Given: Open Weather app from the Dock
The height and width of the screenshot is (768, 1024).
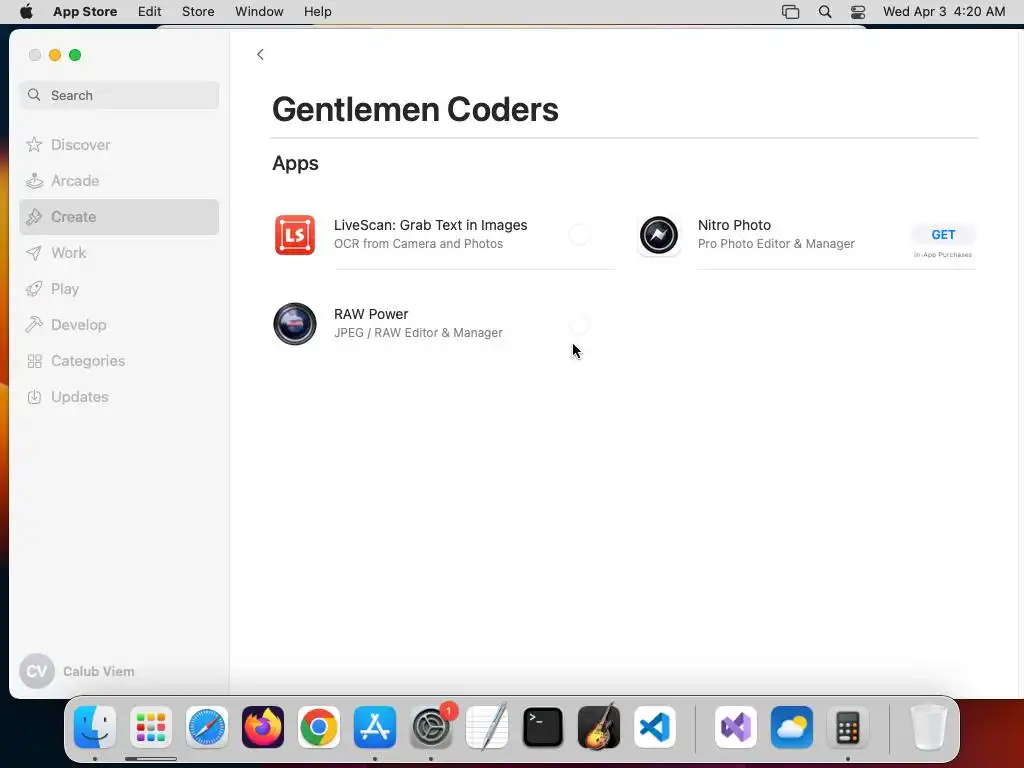Looking at the screenshot, I should coord(792,727).
